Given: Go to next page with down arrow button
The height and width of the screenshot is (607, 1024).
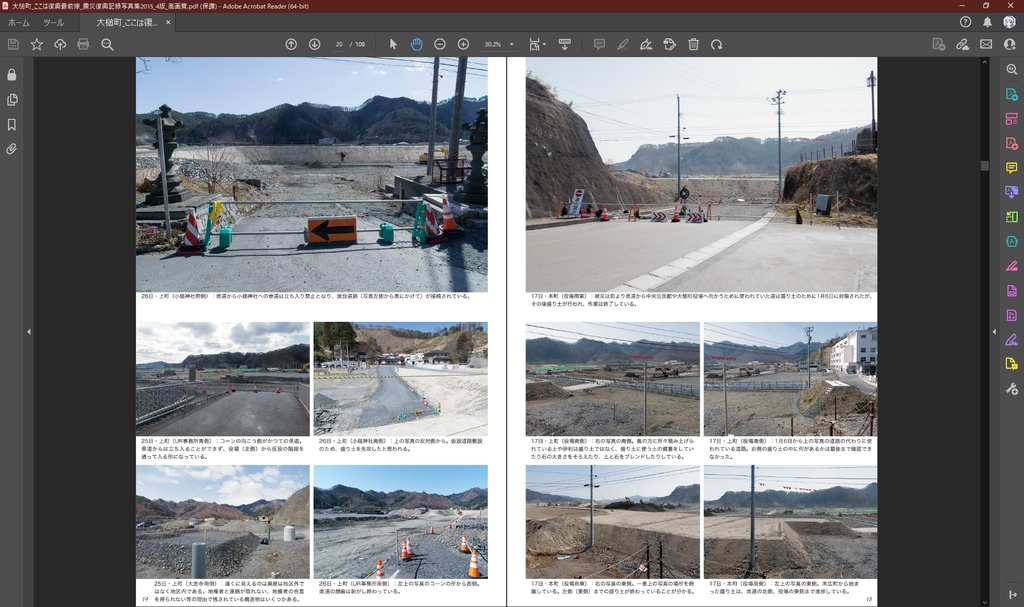Looking at the screenshot, I should [x=313, y=44].
